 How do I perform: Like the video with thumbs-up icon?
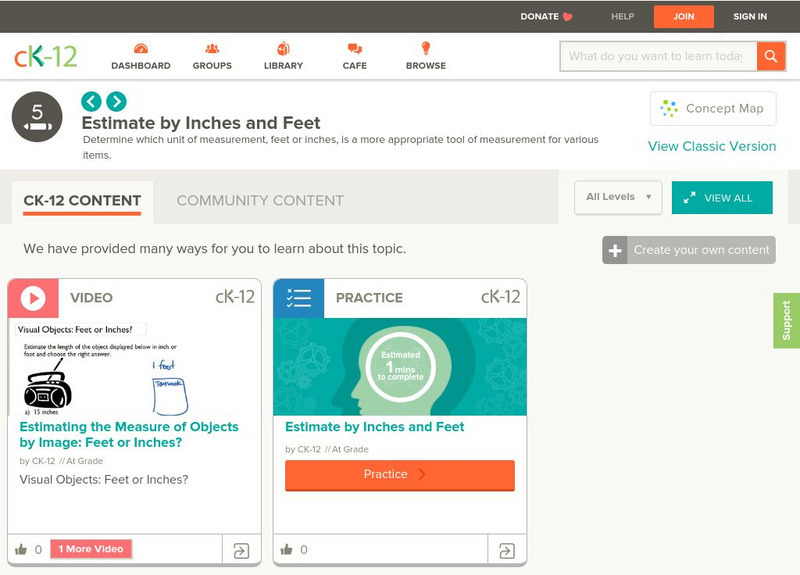[x=21, y=549]
